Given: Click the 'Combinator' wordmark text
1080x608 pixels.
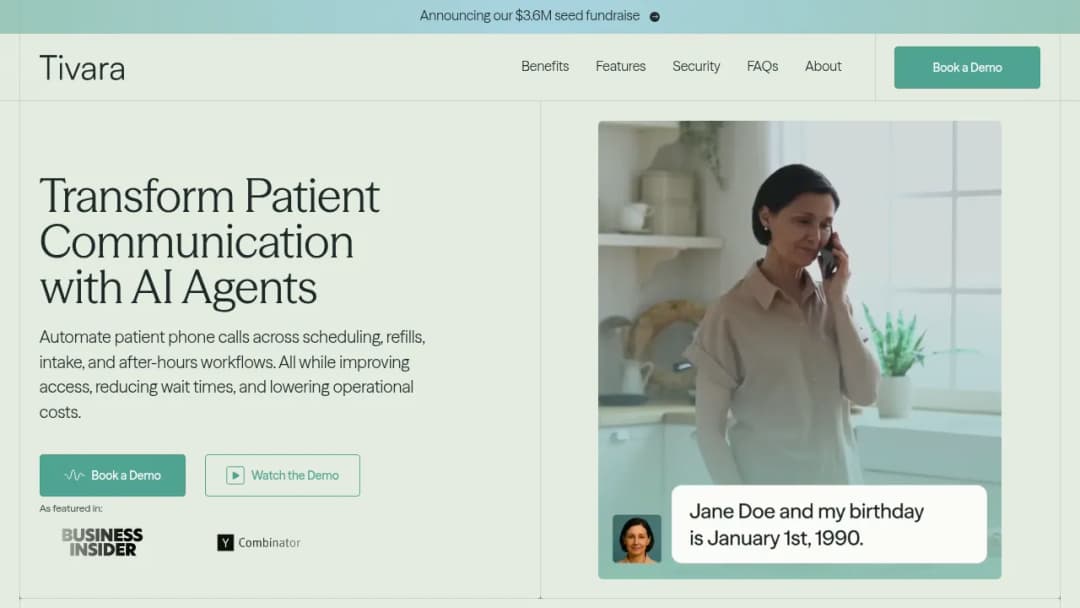Looking at the screenshot, I should click(x=269, y=543).
